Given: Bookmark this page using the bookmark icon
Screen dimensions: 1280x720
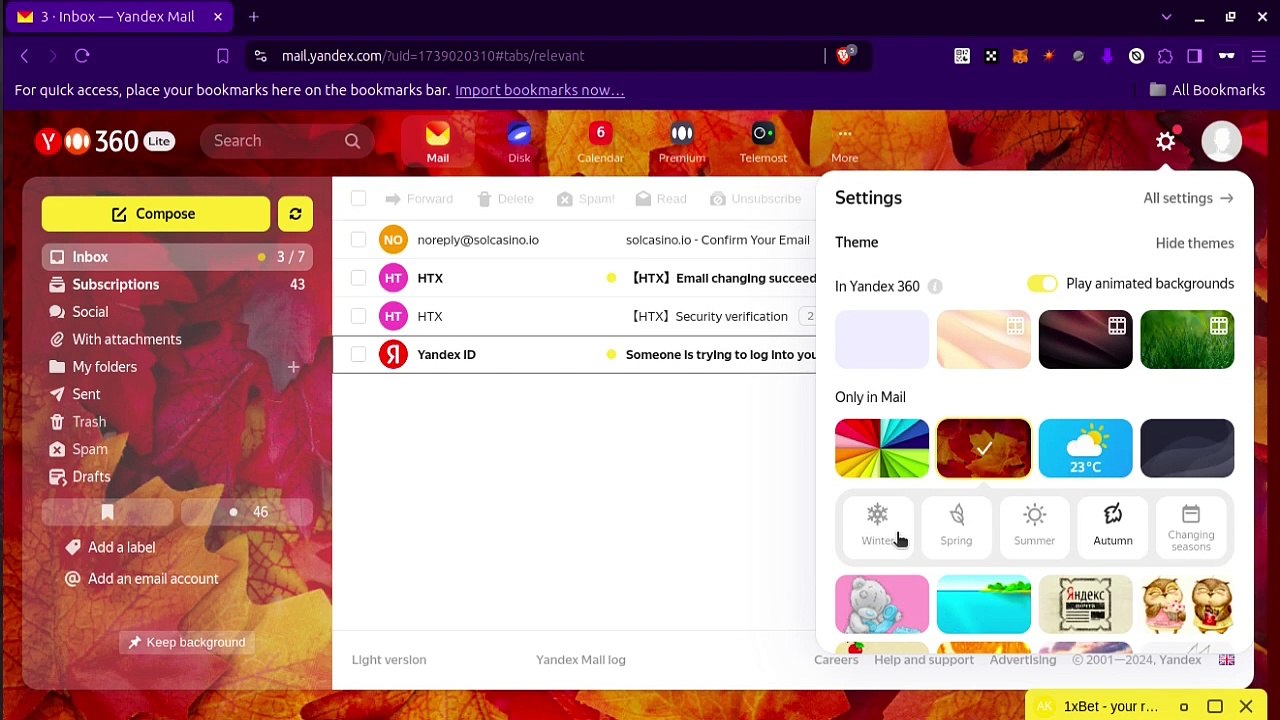Looking at the screenshot, I should (x=223, y=56).
